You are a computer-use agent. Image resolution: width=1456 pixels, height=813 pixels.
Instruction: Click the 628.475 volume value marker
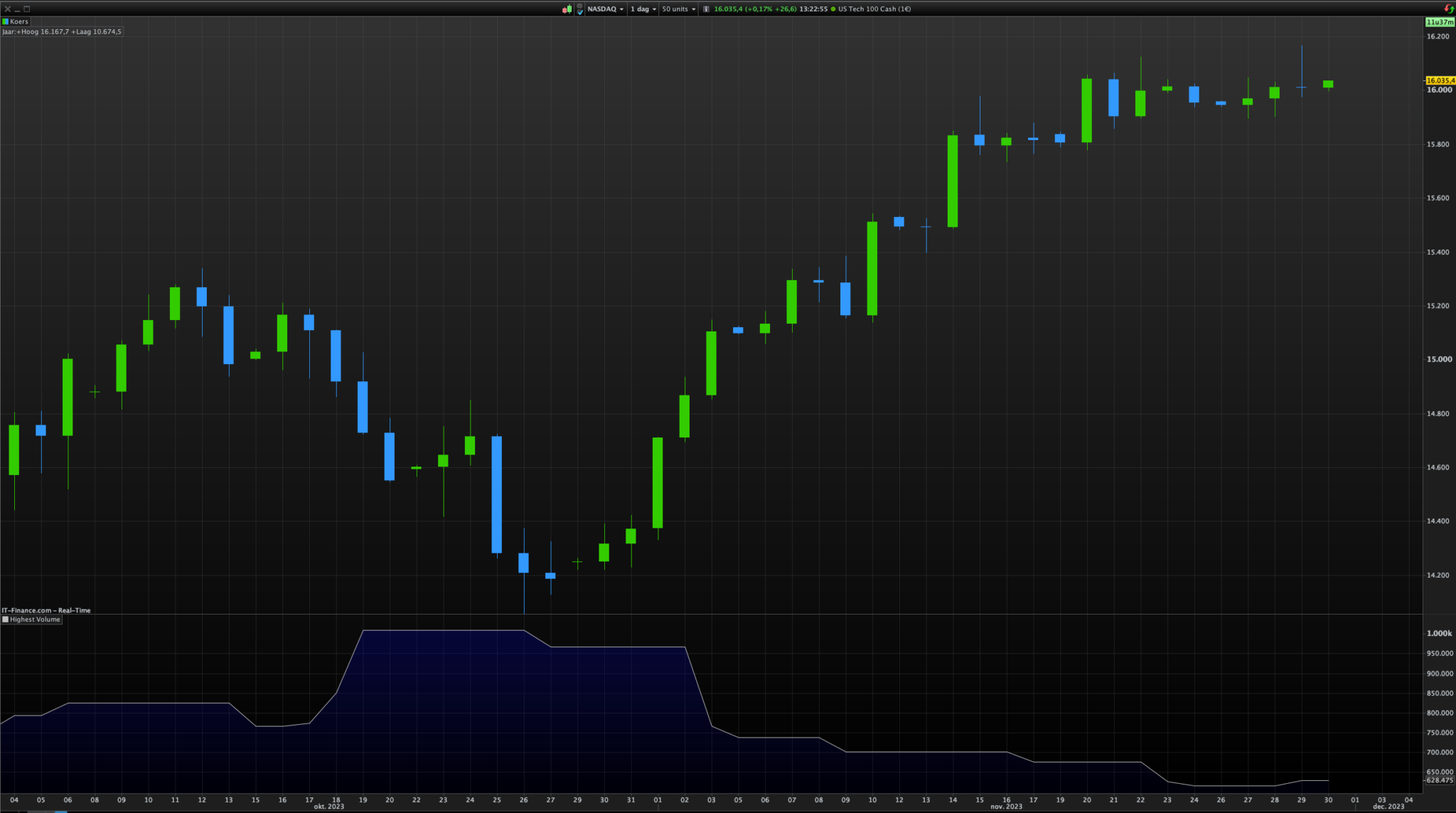(x=1440, y=780)
